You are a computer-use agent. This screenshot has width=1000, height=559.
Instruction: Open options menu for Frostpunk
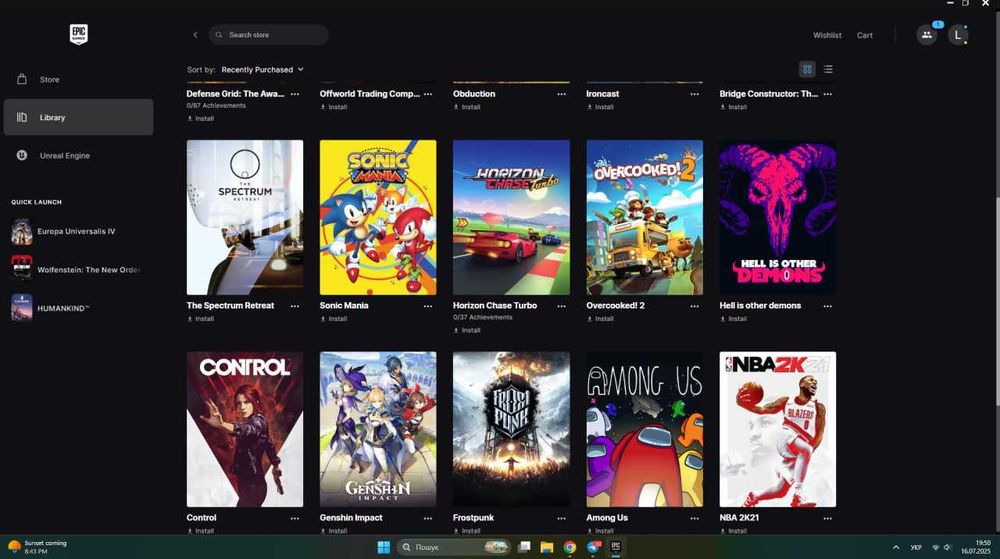561,519
